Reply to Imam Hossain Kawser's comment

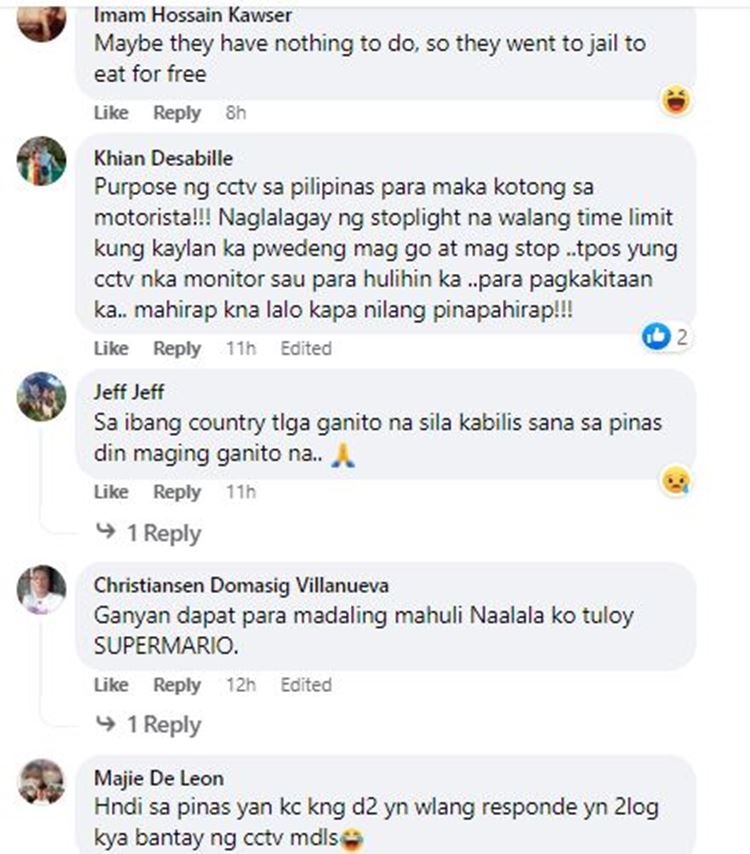tap(177, 113)
